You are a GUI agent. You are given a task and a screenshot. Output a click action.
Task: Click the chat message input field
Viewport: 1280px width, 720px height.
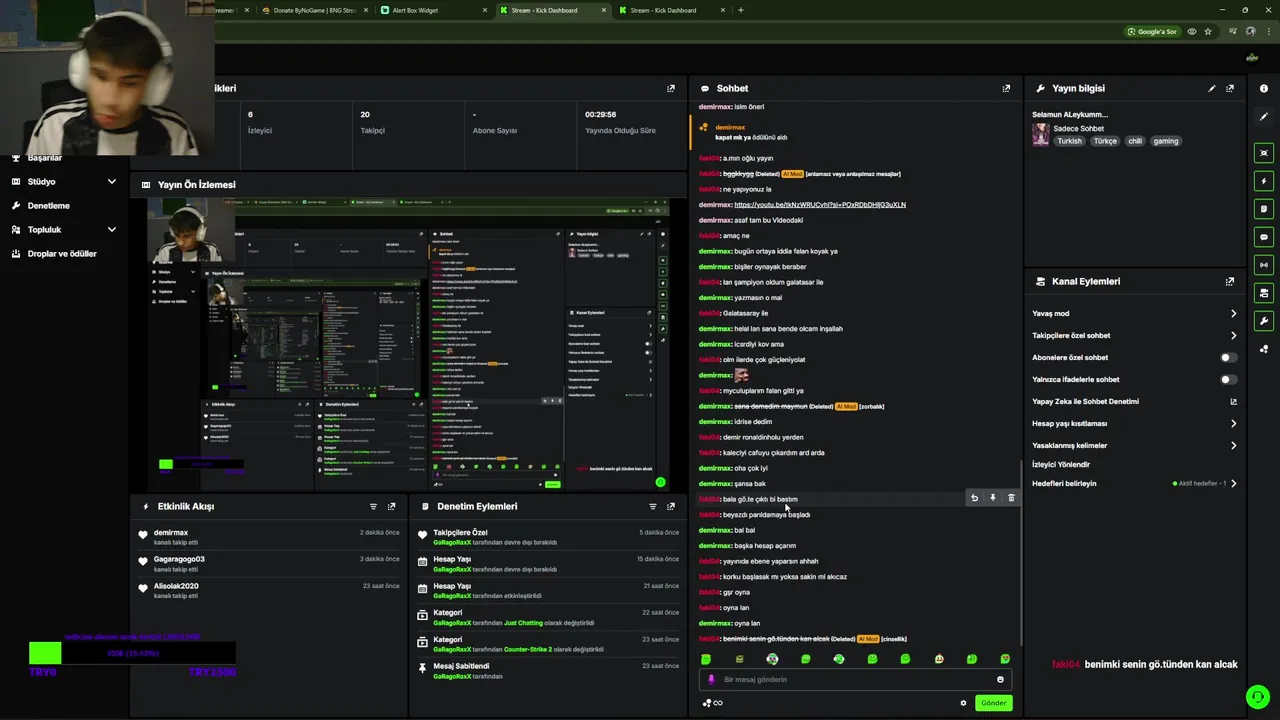tap(855, 679)
